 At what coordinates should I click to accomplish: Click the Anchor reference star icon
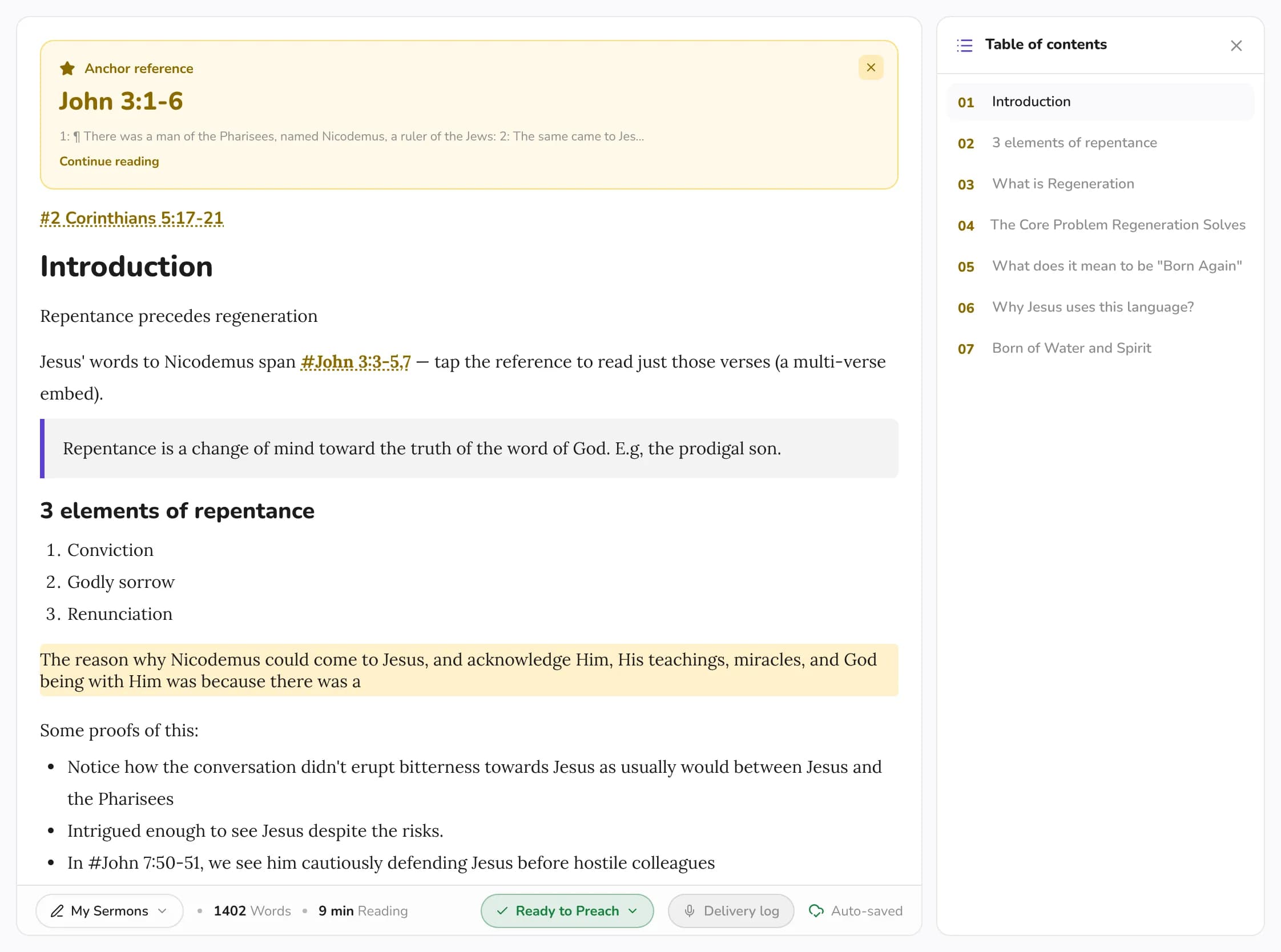click(67, 68)
